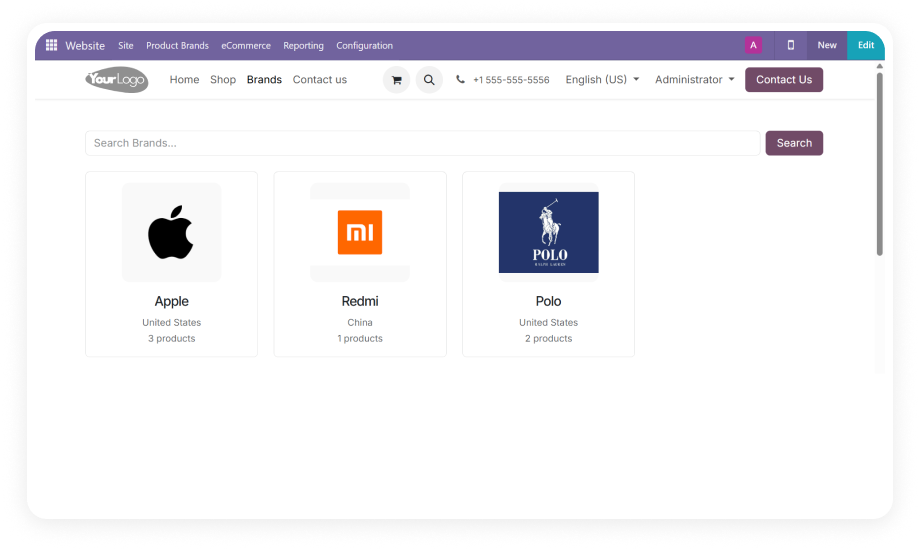The width and height of the screenshot is (920, 550).
Task: Open the Configuration menu
Action: 364,45
